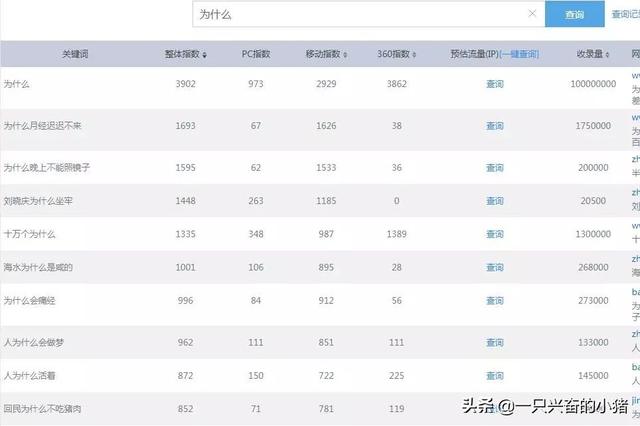
Task: Click the mobile index value 2929
Action: pos(326,84)
